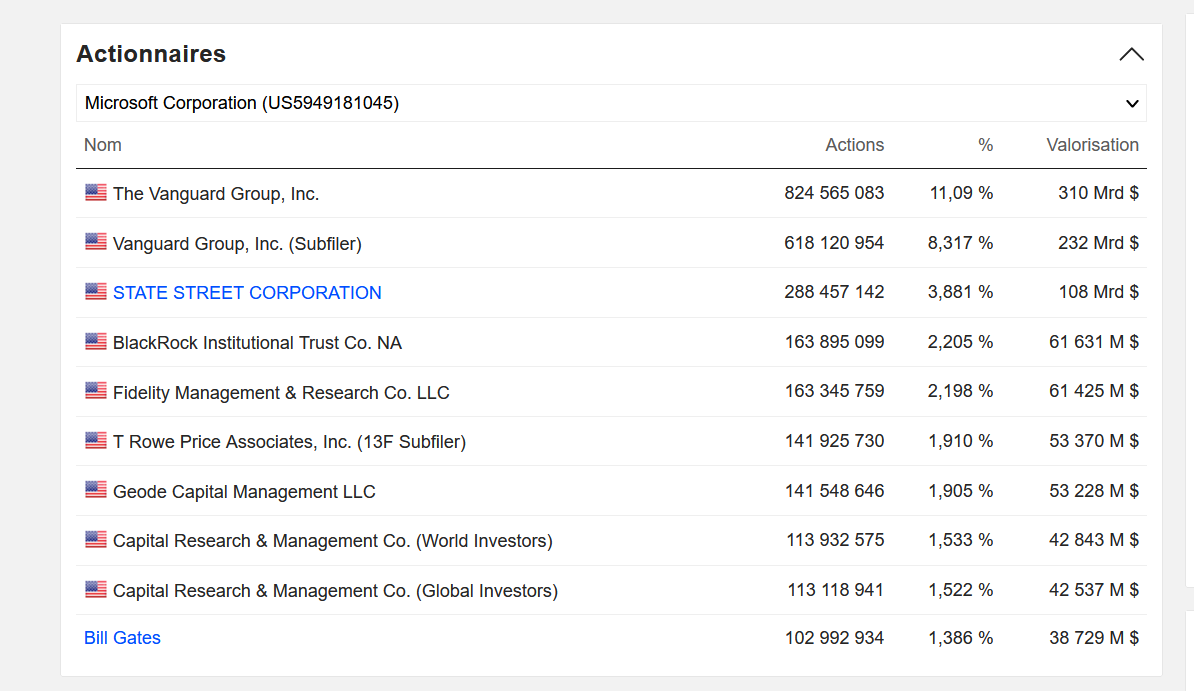Click the US flag beside BlackRock Institutional Trust
Screen dimensions: 1194x691
96,341
